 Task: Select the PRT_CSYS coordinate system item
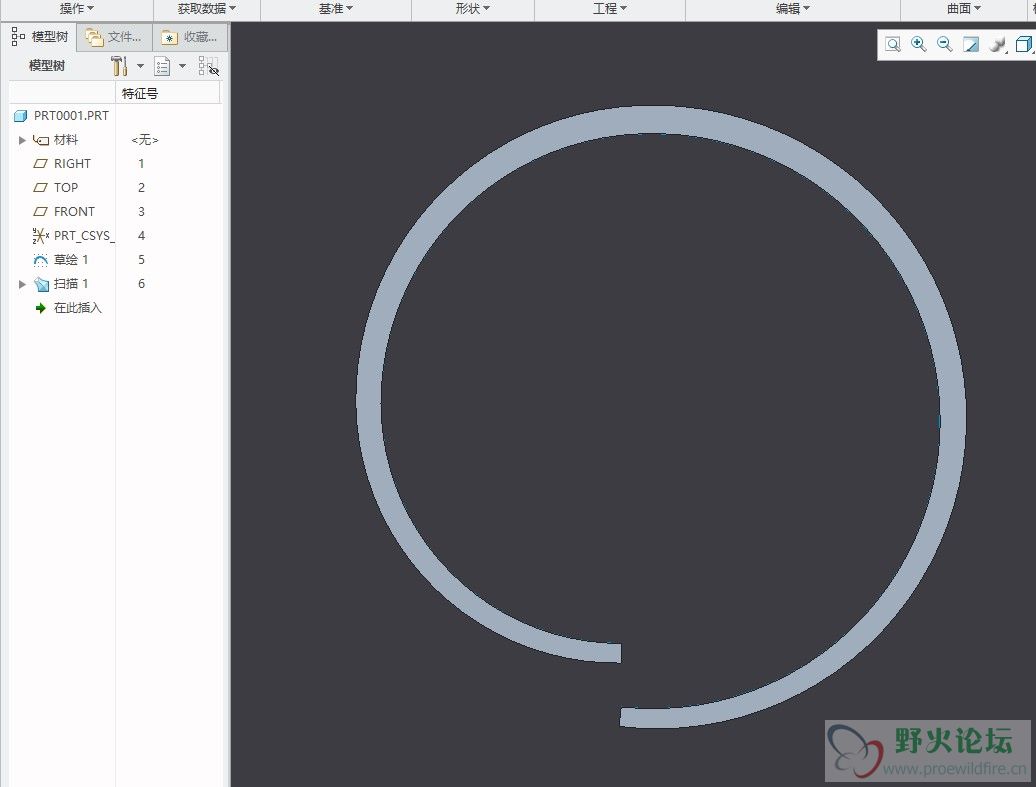(x=84, y=236)
